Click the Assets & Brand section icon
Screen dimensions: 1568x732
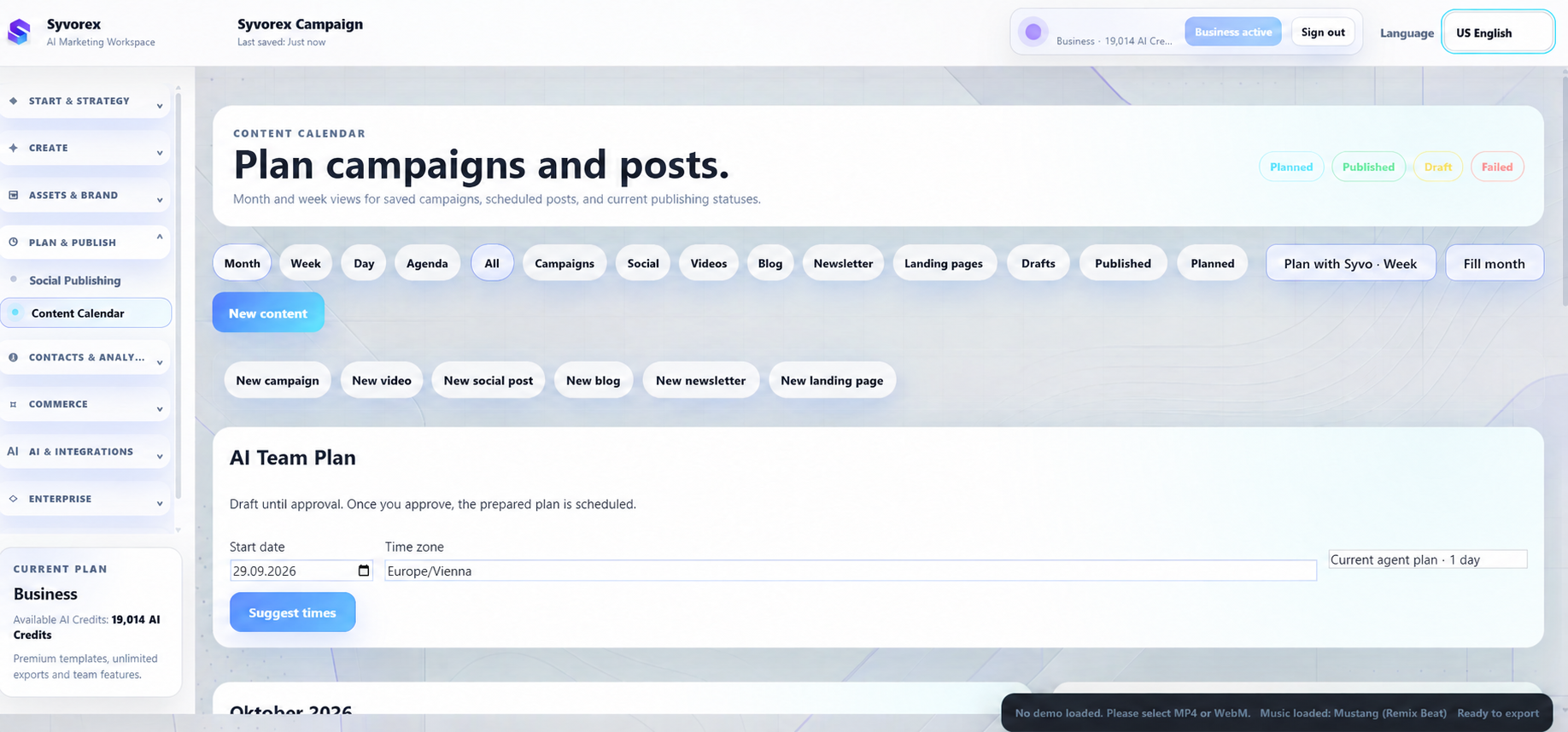coord(13,195)
